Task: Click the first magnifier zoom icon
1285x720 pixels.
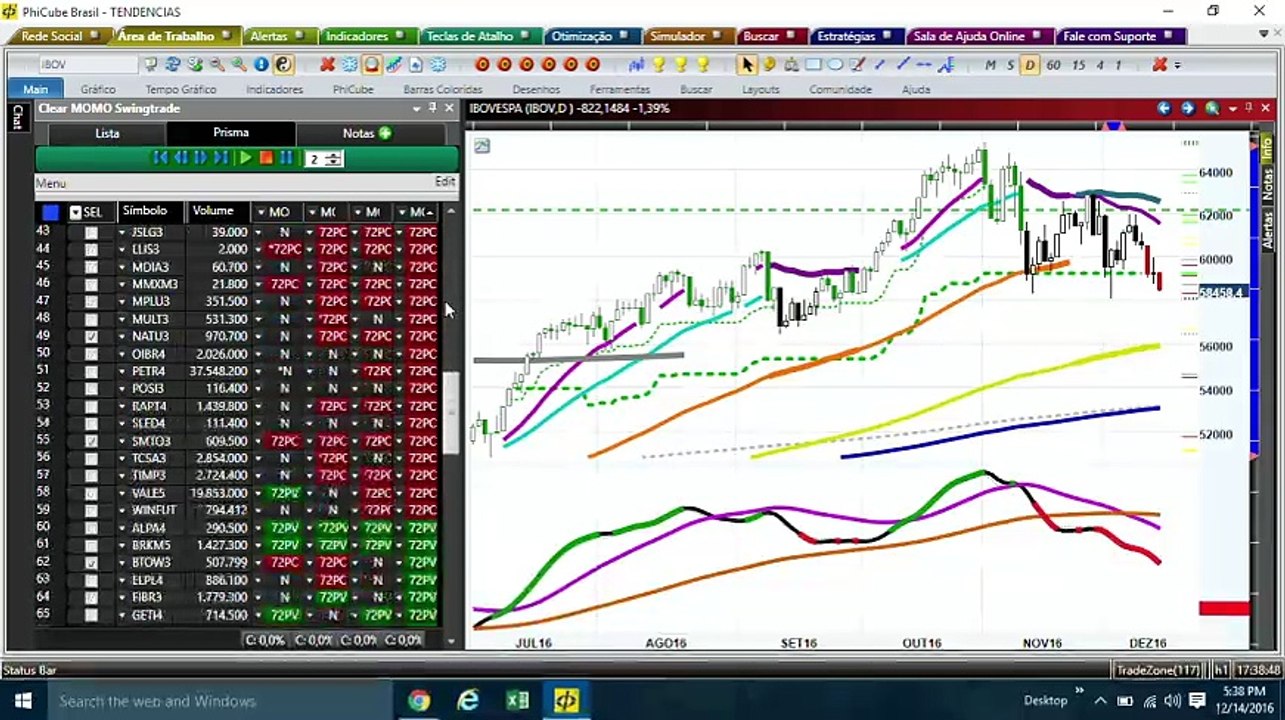Action: point(217,65)
